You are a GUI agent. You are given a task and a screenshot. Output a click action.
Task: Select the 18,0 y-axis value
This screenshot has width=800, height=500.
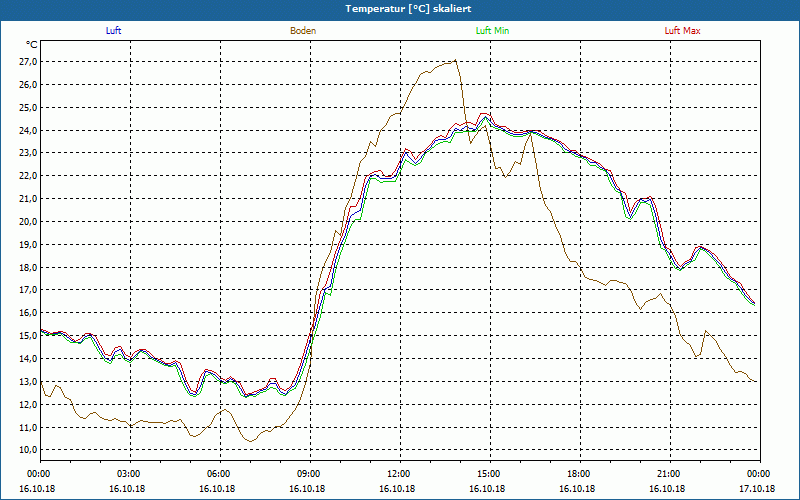[x=28, y=267]
